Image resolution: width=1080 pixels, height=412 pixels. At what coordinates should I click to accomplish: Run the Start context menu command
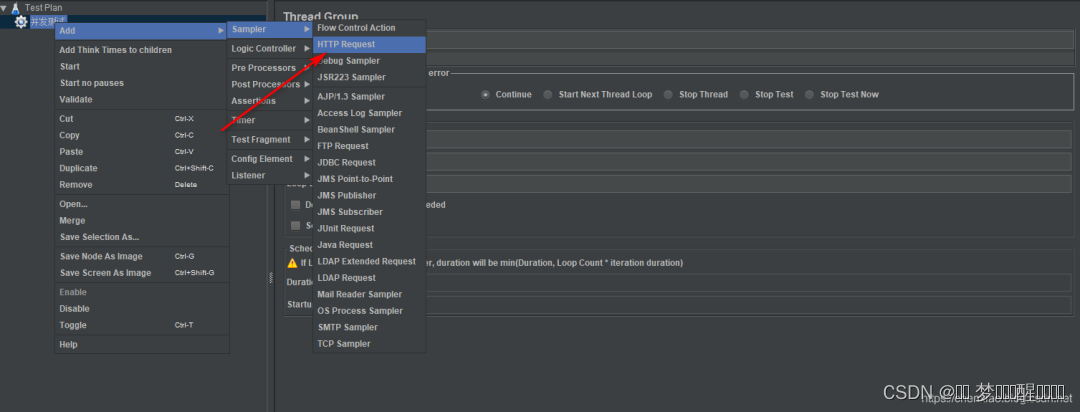click(142, 66)
